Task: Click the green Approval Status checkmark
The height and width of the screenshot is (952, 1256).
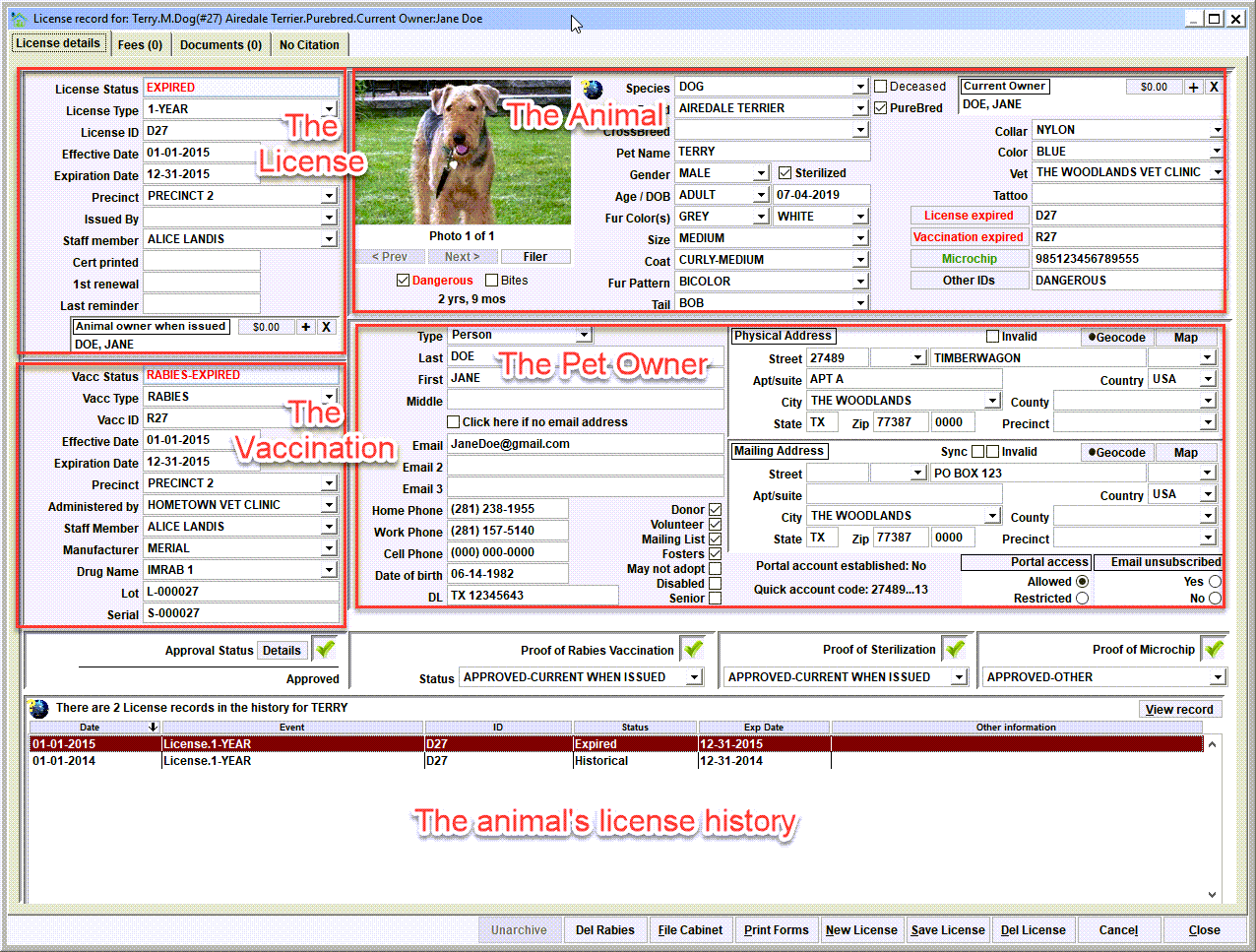Action: coord(326,649)
